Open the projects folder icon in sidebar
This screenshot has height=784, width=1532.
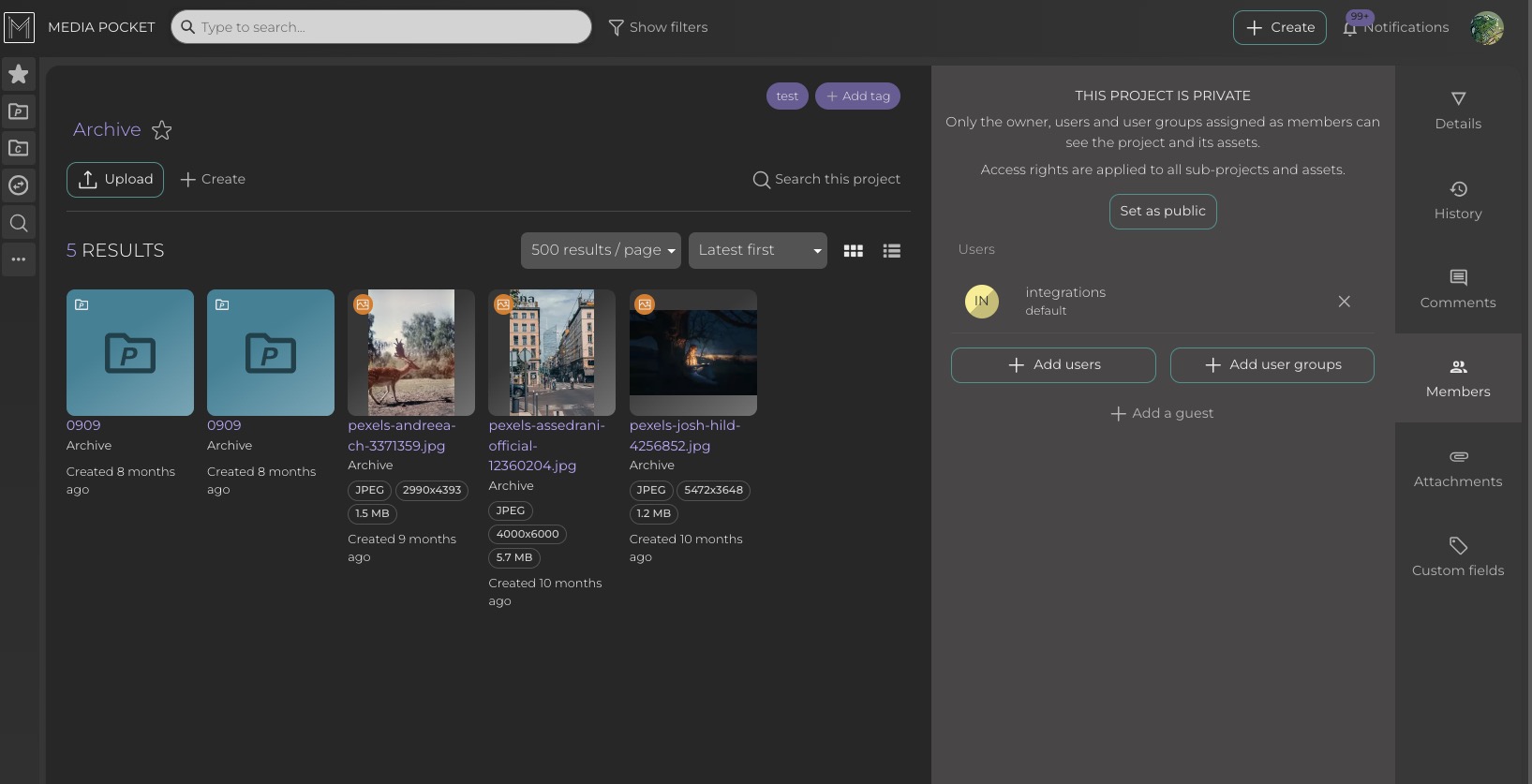click(19, 111)
